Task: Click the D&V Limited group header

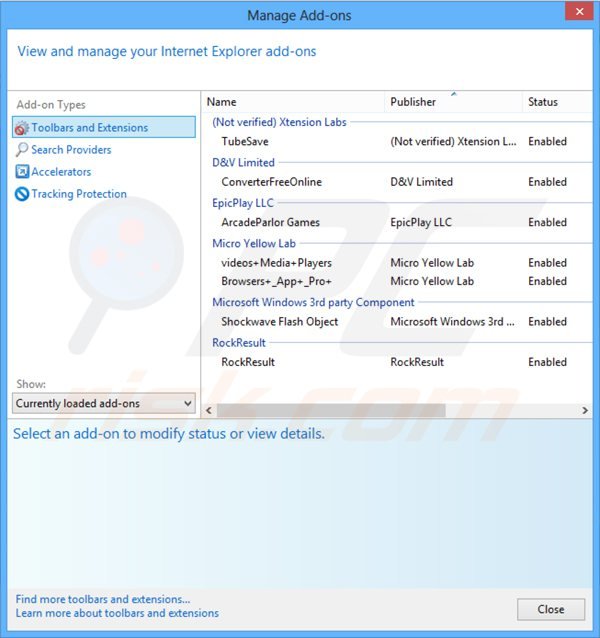Action: [243, 162]
